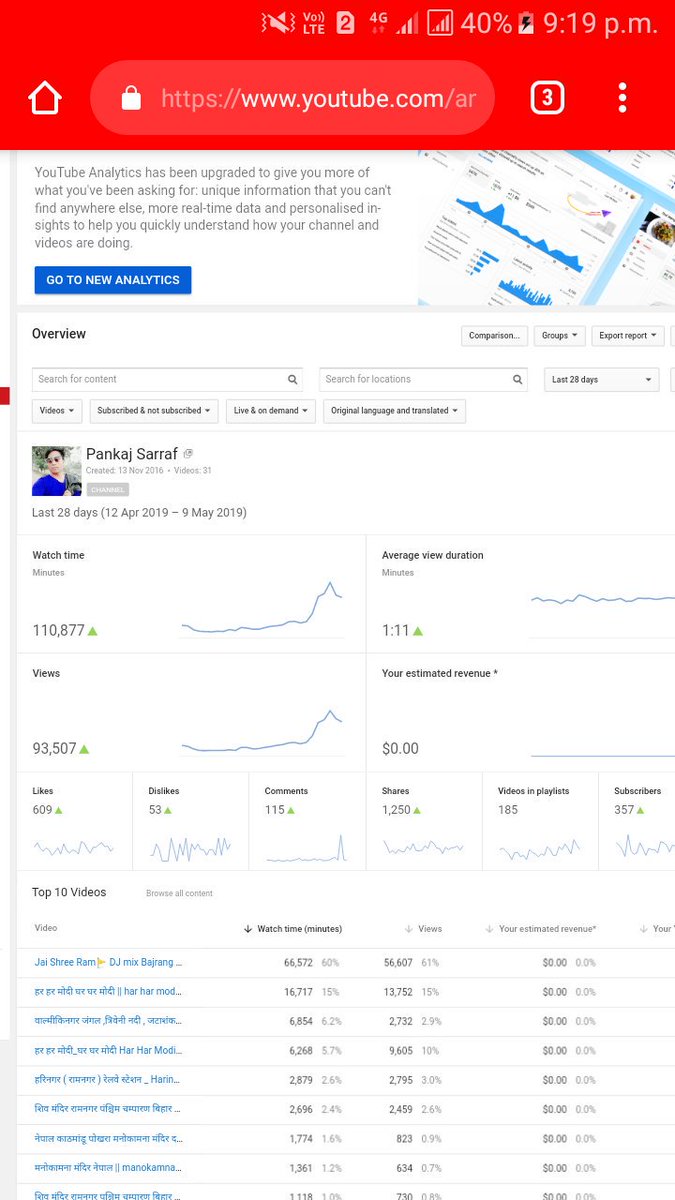This screenshot has height=1200, width=675.
Task: Click the Browse all content link
Action: pos(179,893)
